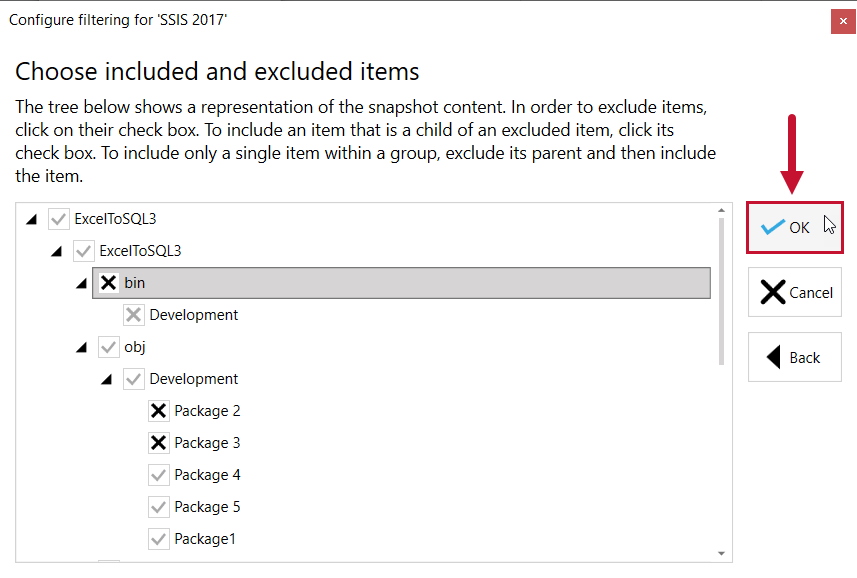Select the bin row label

coord(134,283)
